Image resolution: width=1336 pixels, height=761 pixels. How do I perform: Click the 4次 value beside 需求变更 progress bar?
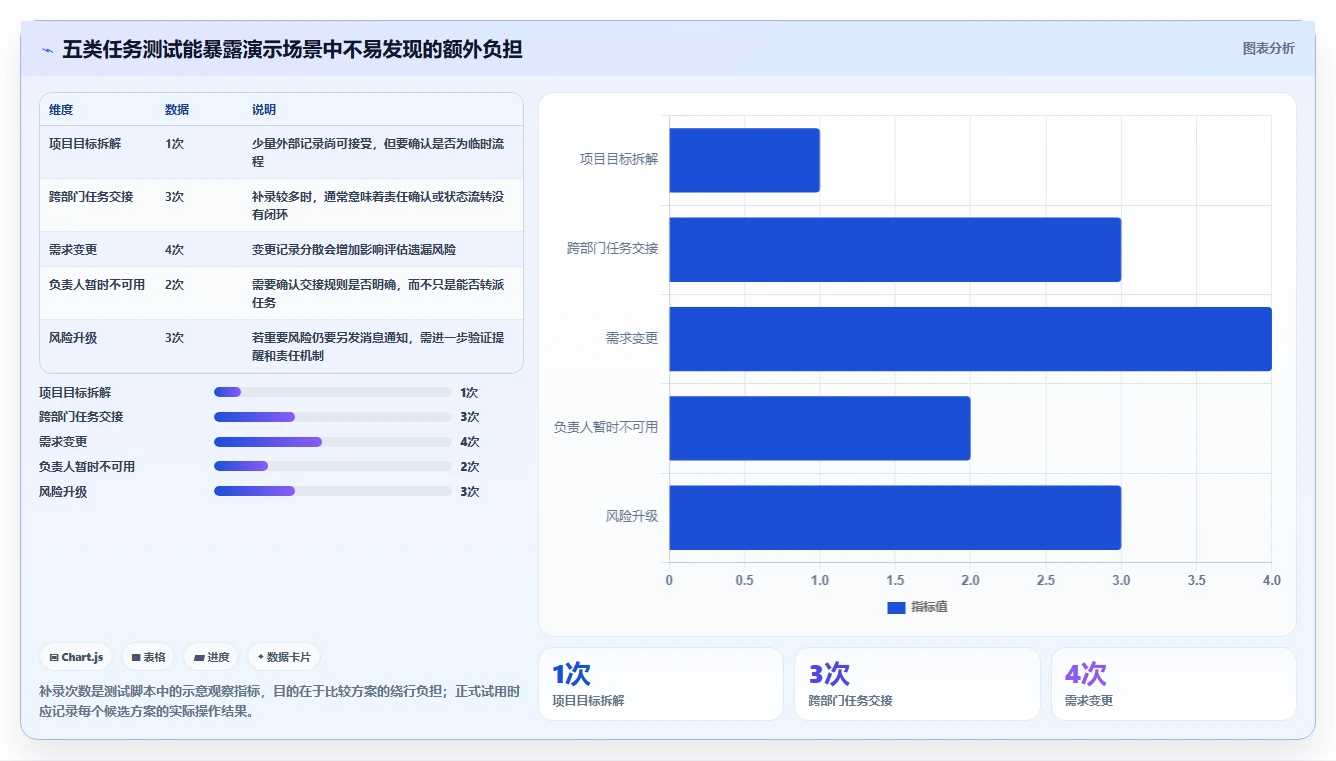tap(469, 442)
